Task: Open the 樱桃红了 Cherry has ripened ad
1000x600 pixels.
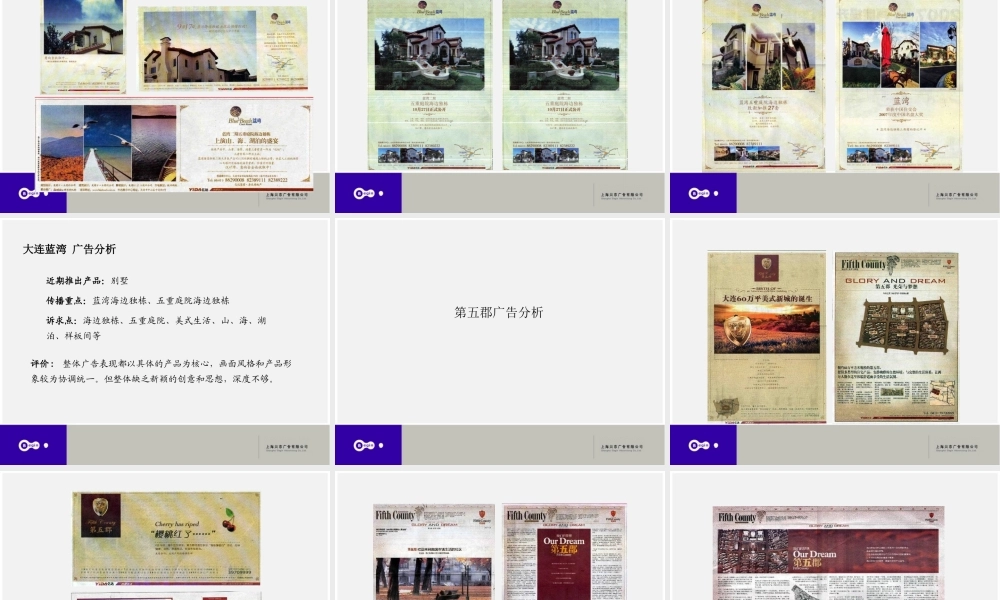Action: (x=166, y=537)
